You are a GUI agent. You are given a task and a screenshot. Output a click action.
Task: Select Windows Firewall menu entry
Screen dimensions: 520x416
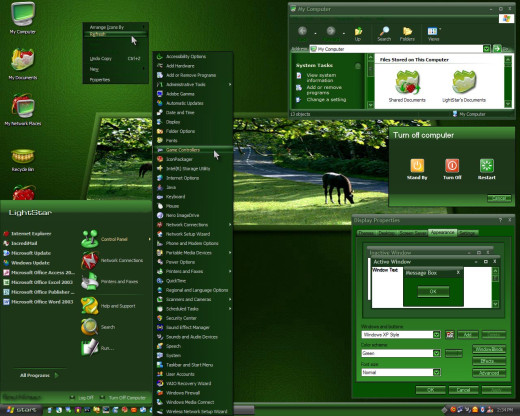point(193,393)
